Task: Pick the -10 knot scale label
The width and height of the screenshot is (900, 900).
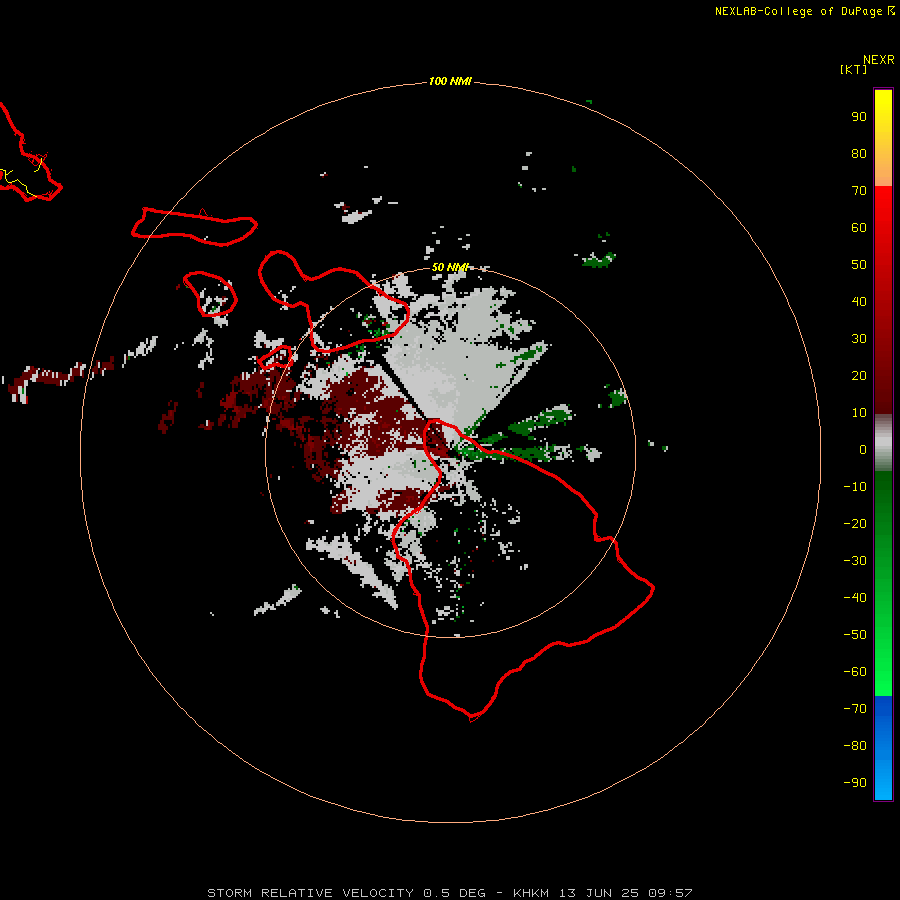Action: pos(855,487)
